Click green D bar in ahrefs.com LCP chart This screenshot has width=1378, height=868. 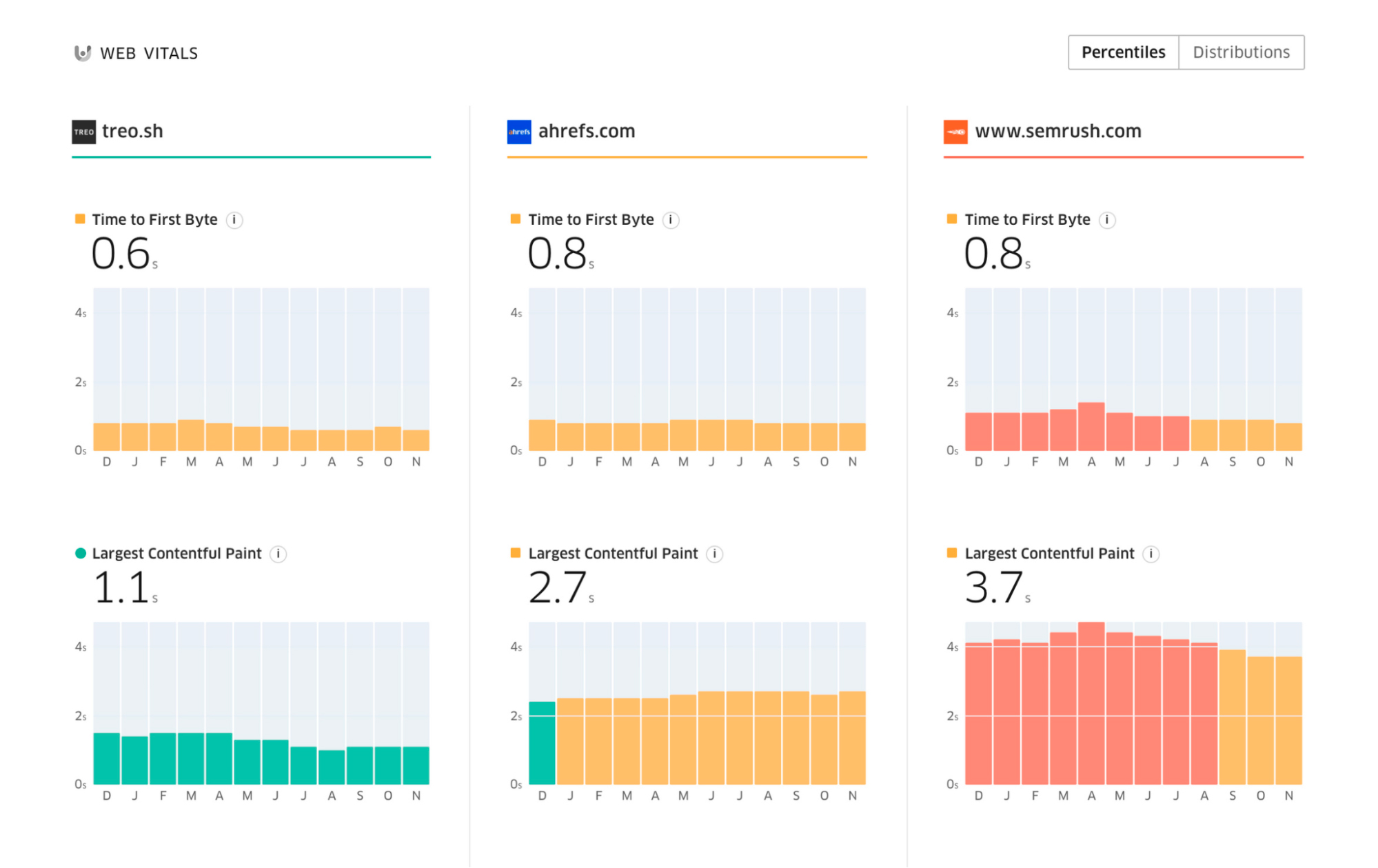[542, 743]
